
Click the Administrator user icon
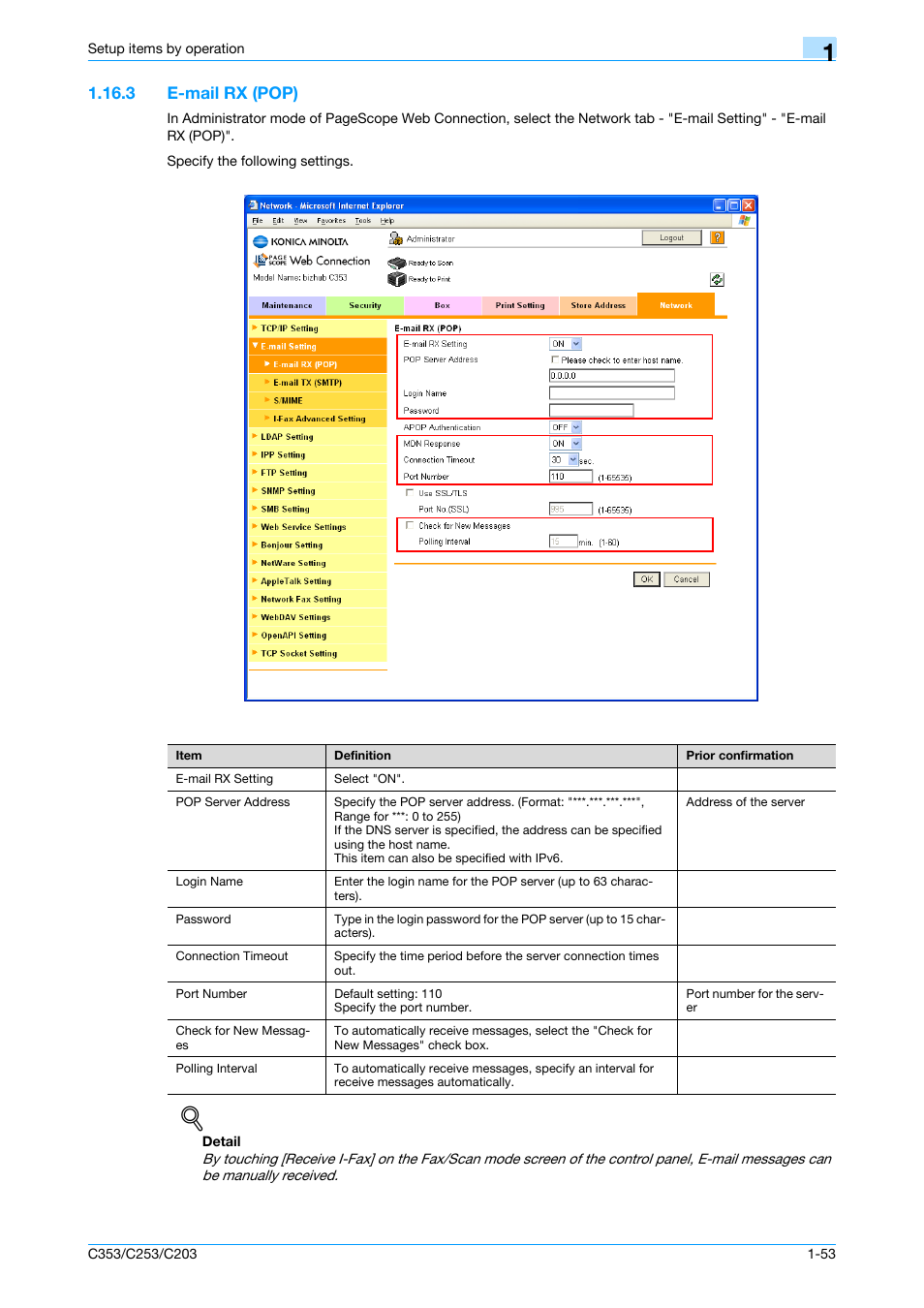[x=395, y=238]
